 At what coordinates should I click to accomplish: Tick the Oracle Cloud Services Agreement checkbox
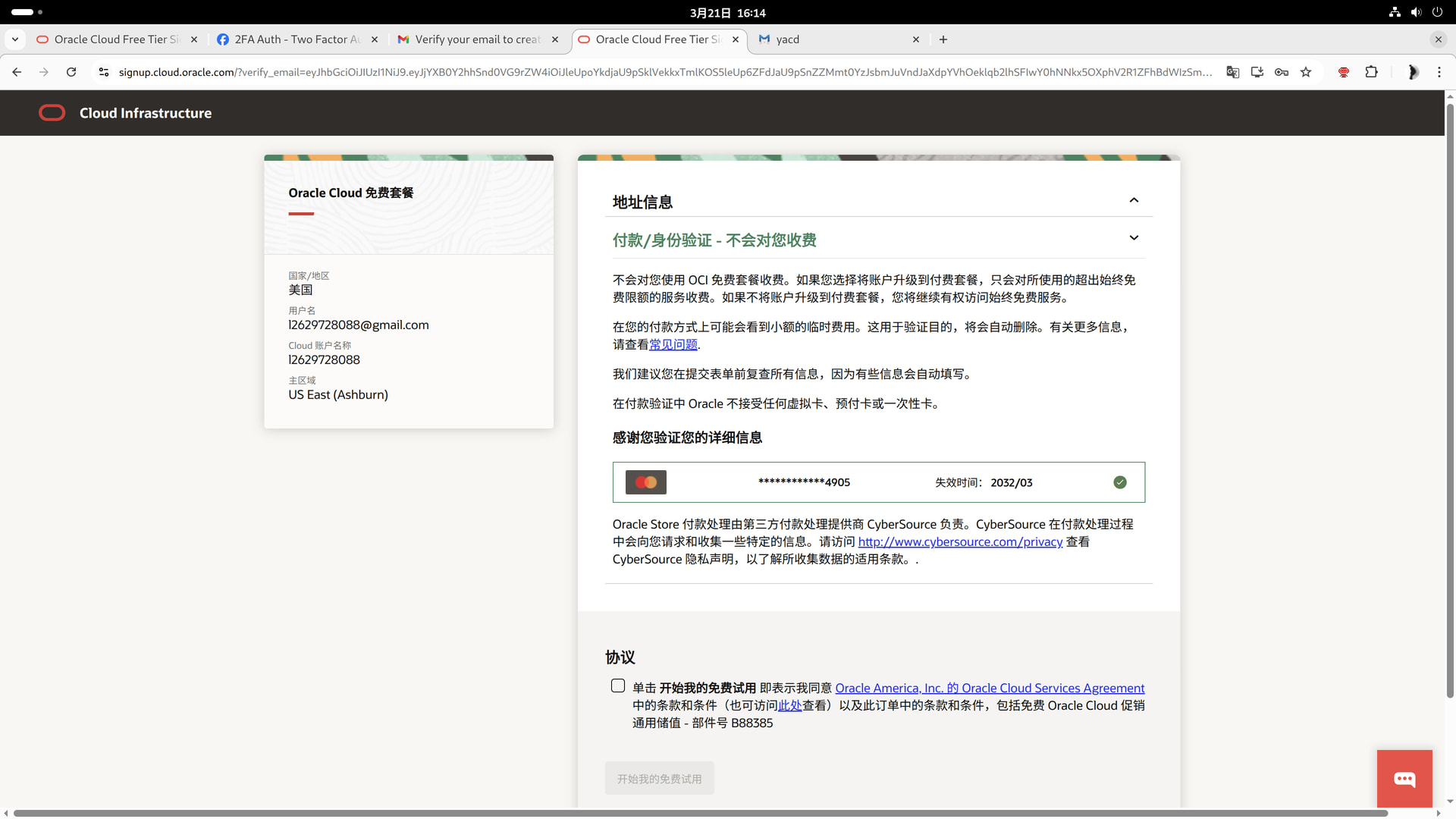point(618,686)
